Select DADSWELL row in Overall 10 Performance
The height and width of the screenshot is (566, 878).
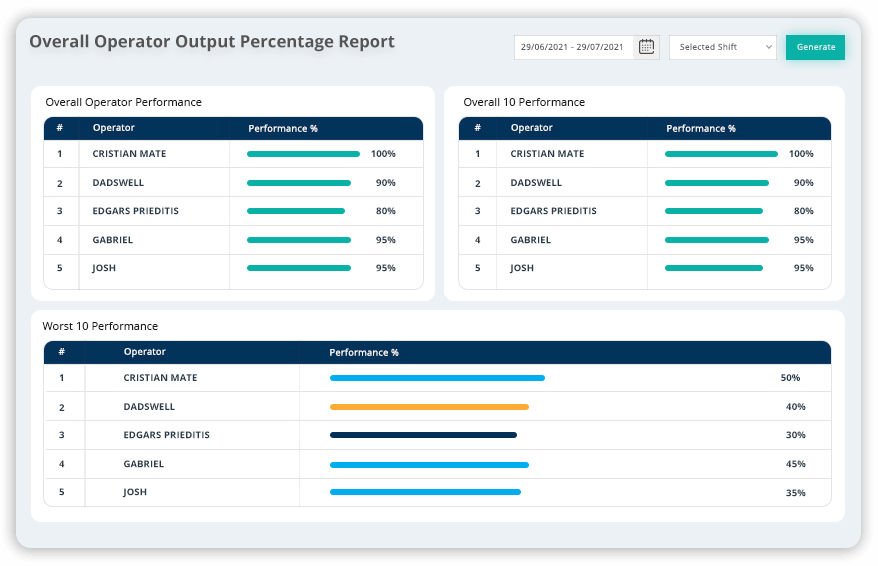pyautogui.click(x=536, y=183)
